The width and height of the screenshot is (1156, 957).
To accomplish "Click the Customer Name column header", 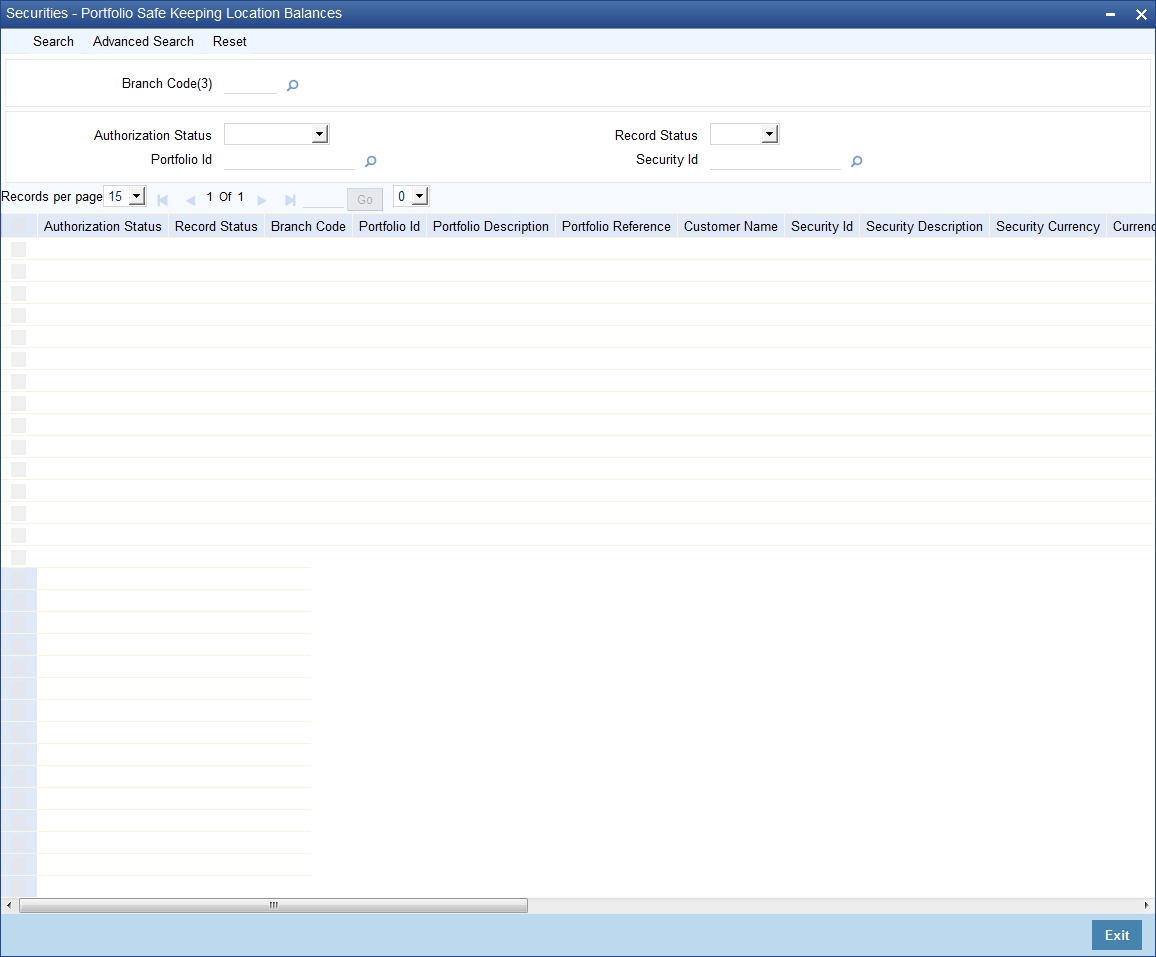I will [731, 226].
